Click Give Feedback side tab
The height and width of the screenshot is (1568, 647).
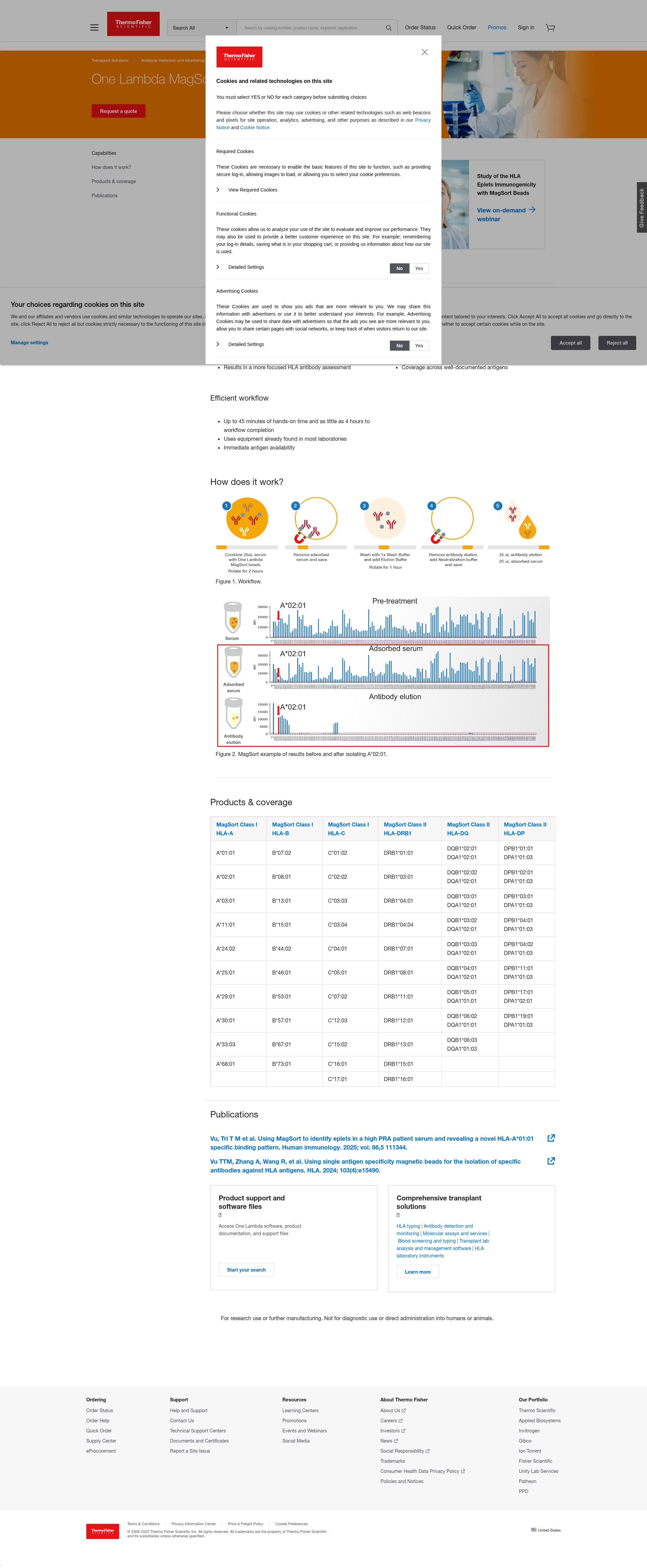(642, 207)
